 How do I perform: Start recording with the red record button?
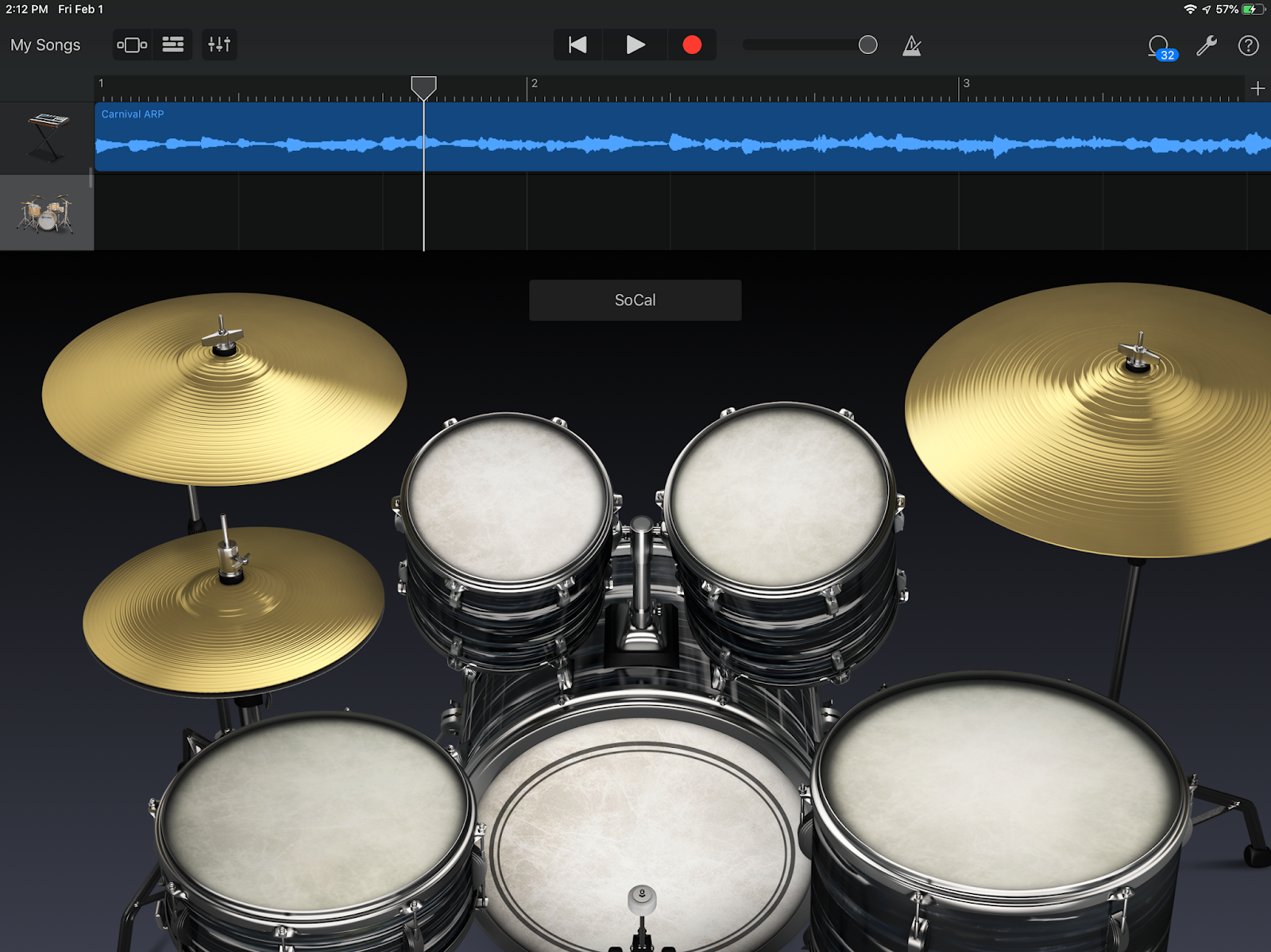pos(692,45)
